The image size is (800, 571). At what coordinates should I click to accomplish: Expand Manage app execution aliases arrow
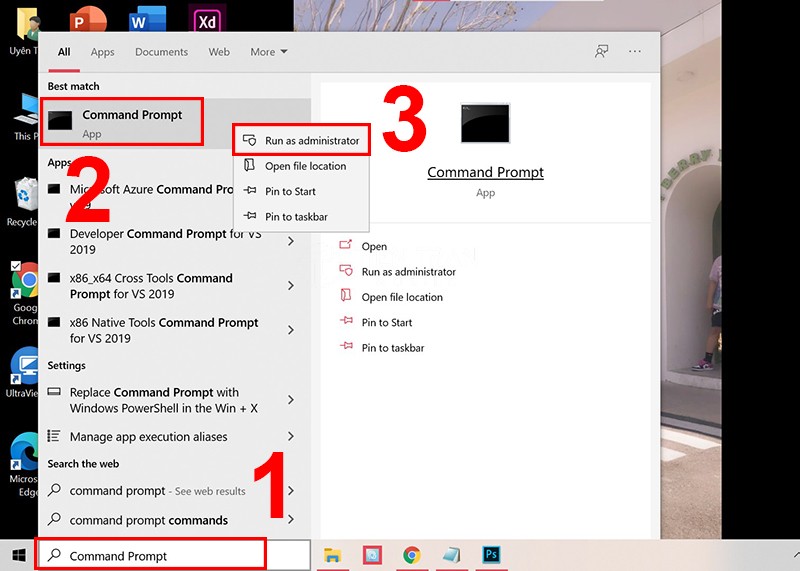pyautogui.click(x=291, y=437)
